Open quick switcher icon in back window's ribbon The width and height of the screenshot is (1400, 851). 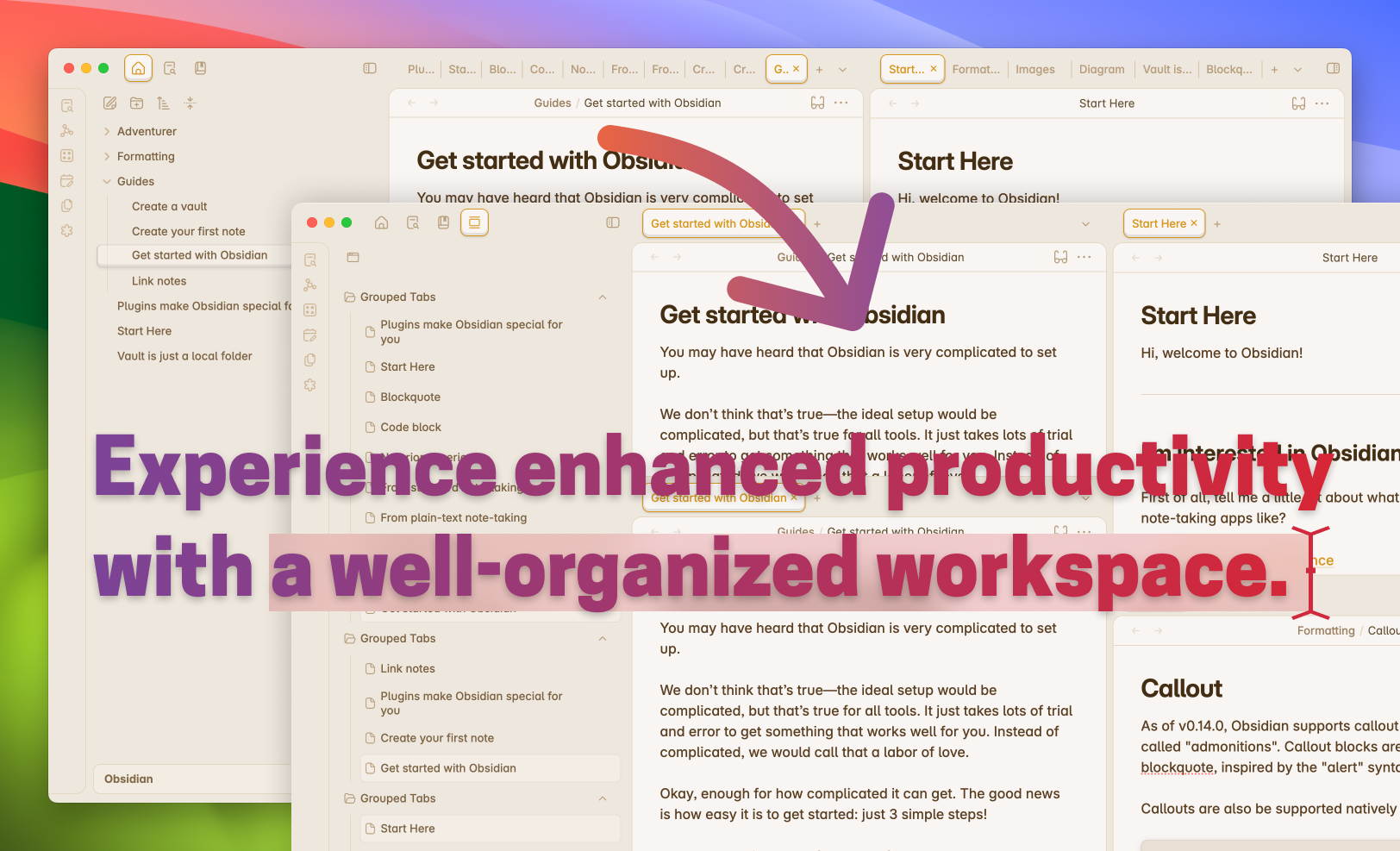[67, 106]
